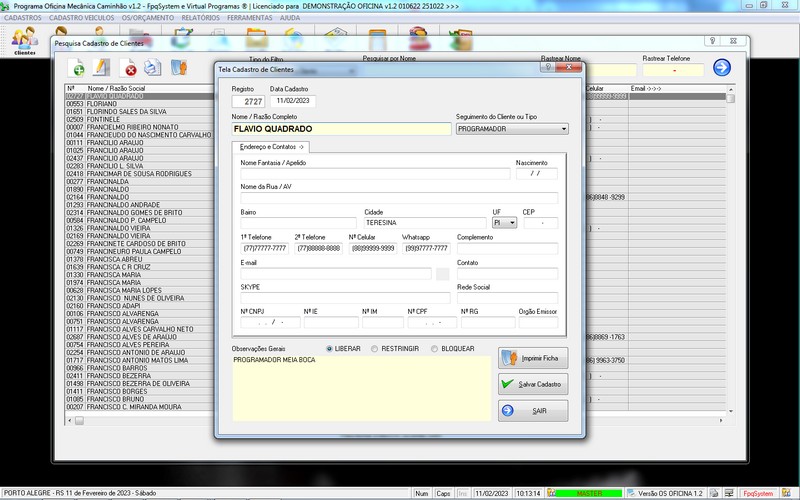This screenshot has height=500, width=800.
Task: Click the SAIR button
Action: coord(533,410)
